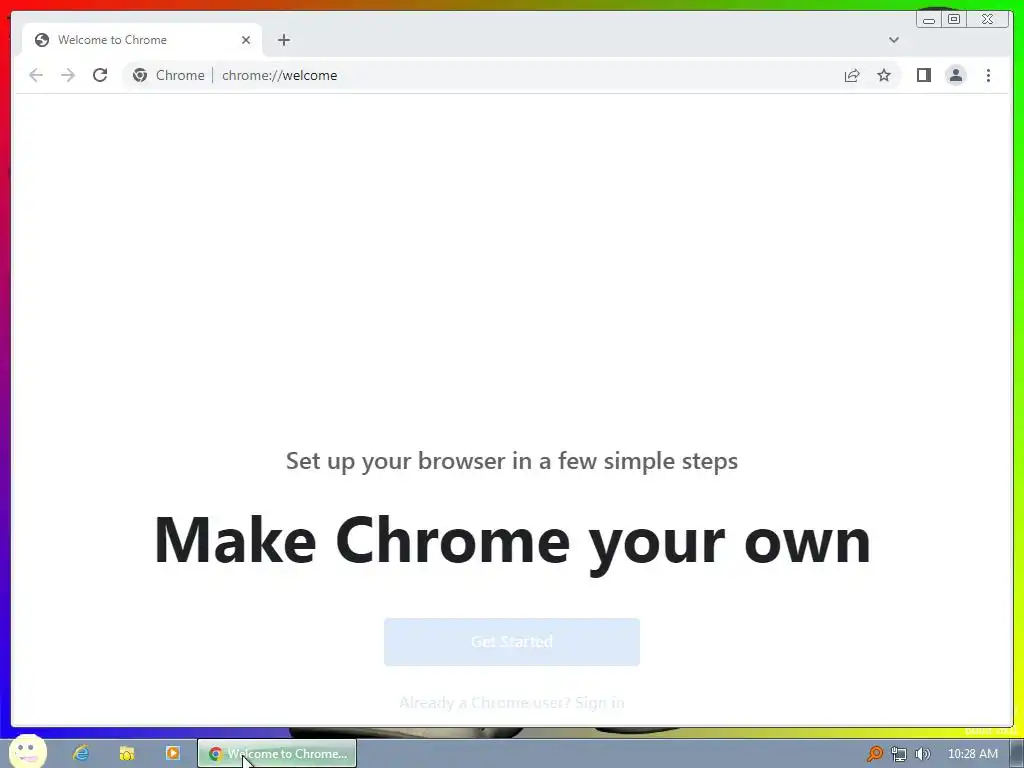Open the 10:28 AM clock
Viewport: 1024px width, 768px height.
(x=972, y=754)
